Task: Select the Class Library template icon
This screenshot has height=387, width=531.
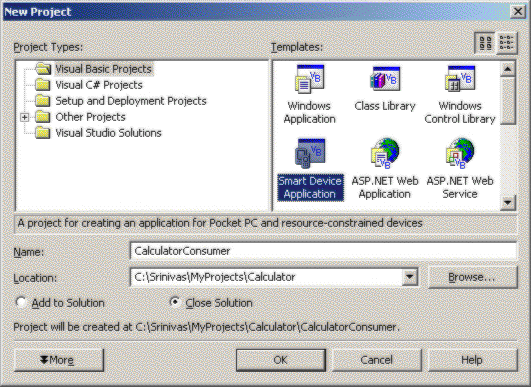Action: tap(385, 79)
